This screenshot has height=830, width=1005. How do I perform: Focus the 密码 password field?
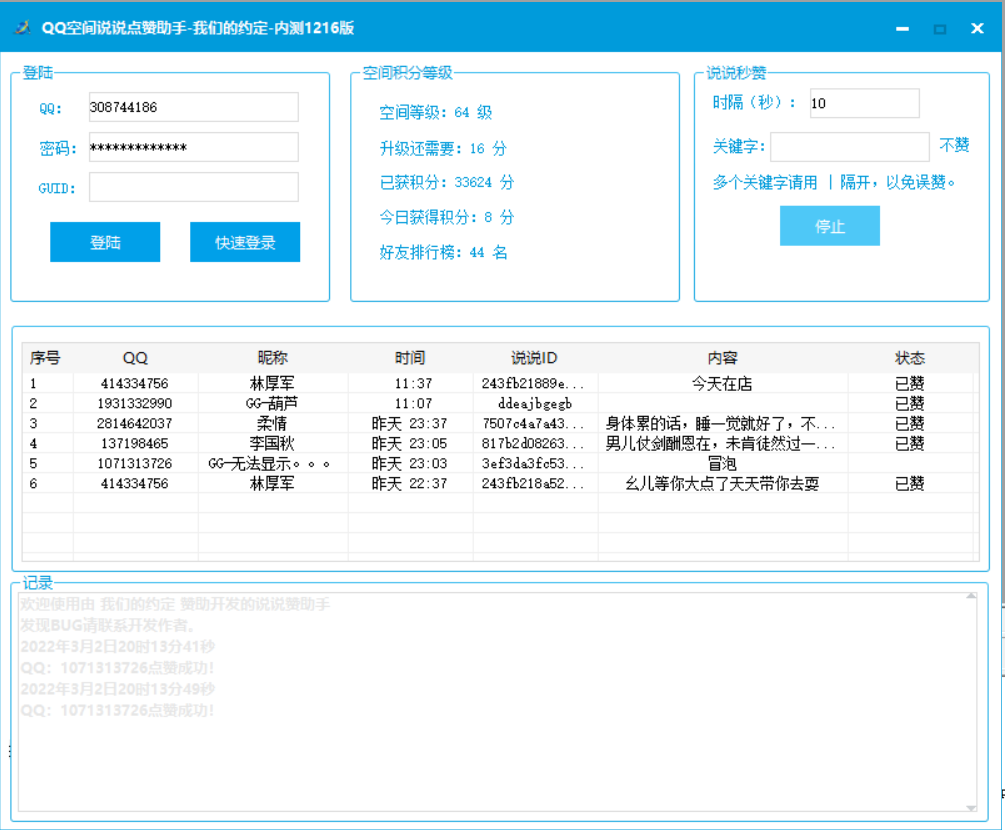pos(194,147)
